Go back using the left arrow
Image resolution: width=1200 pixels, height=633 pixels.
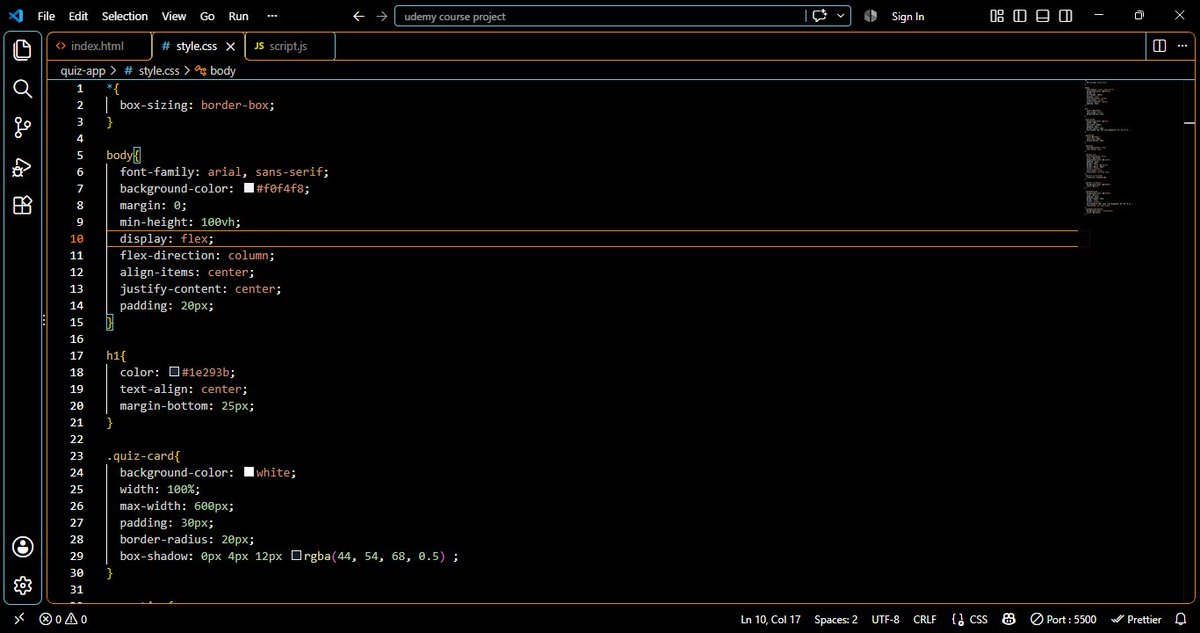(360, 16)
